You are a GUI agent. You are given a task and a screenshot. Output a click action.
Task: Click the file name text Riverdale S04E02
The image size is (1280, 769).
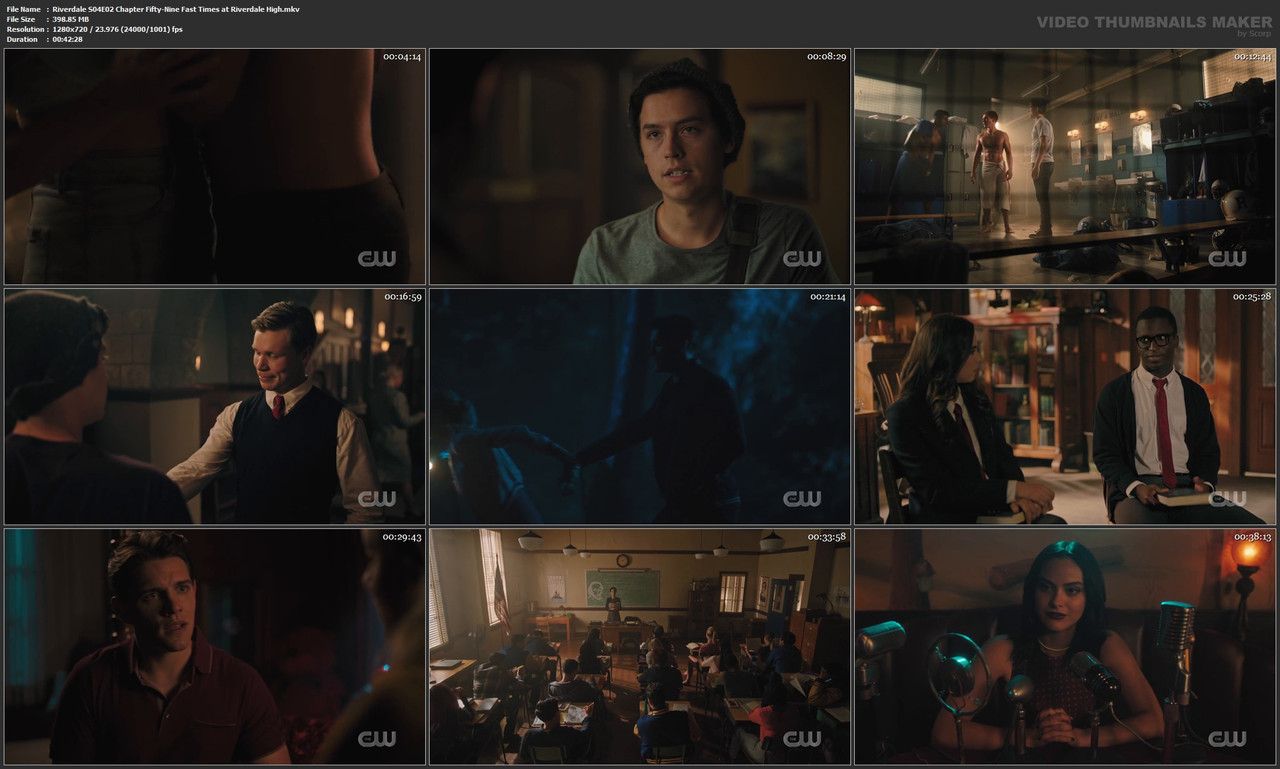[176, 9]
